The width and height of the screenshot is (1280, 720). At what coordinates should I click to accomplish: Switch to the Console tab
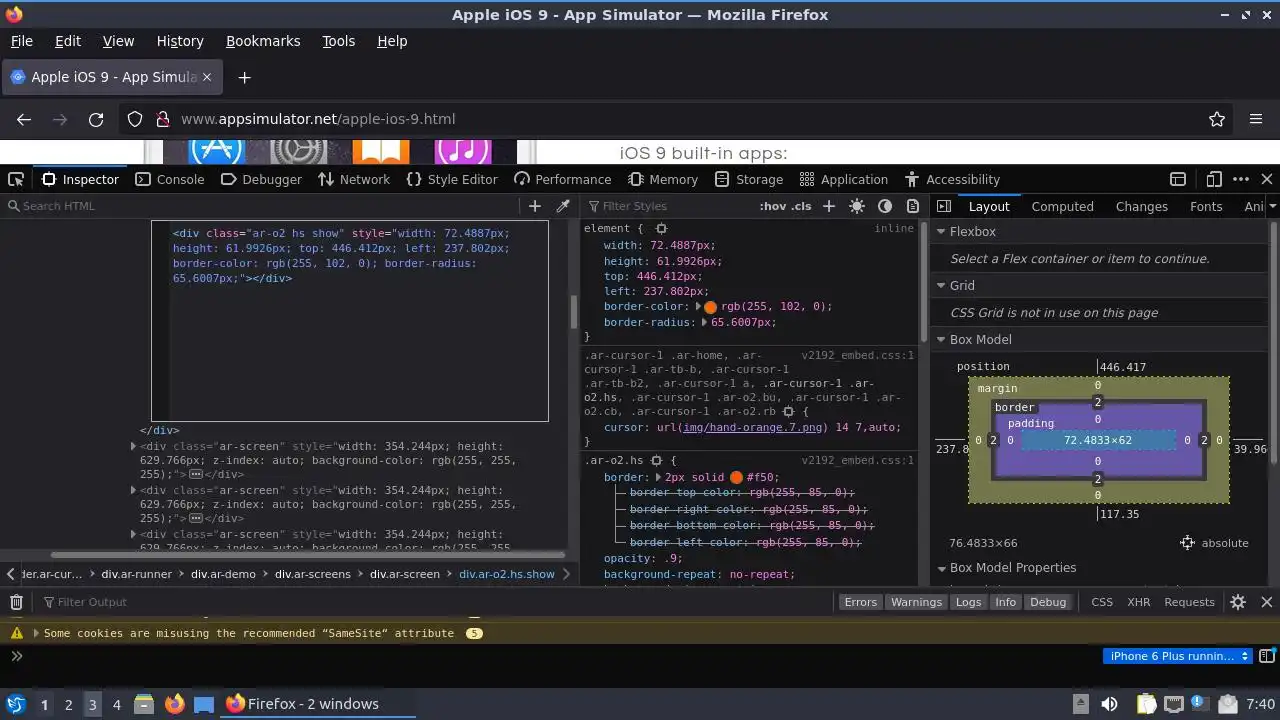click(169, 179)
